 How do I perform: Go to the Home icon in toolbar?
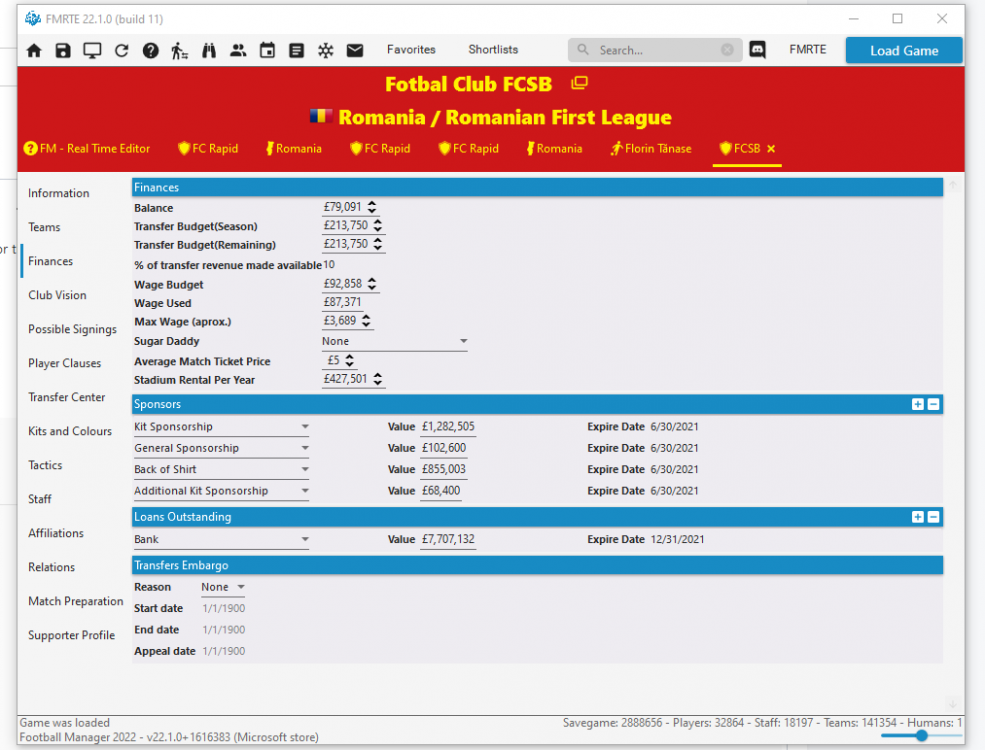pyautogui.click(x=34, y=50)
